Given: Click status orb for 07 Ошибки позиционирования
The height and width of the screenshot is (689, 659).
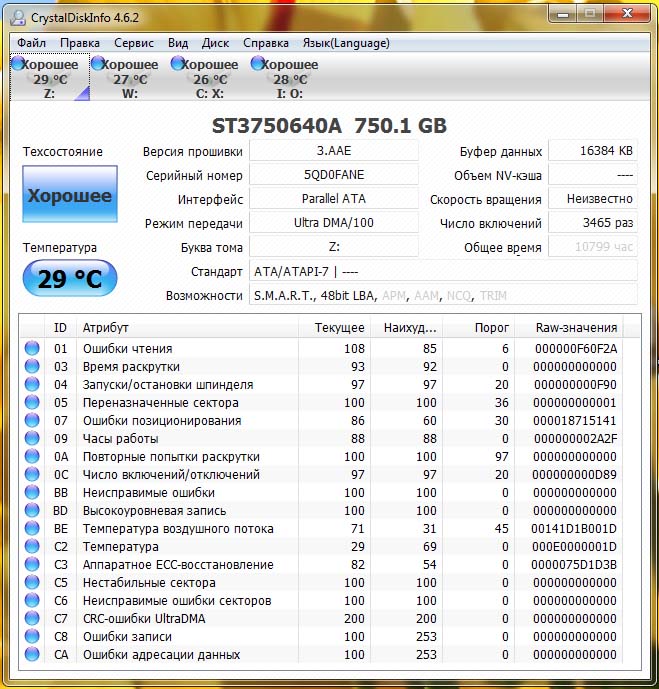Looking at the screenshot, I should 32,420.
